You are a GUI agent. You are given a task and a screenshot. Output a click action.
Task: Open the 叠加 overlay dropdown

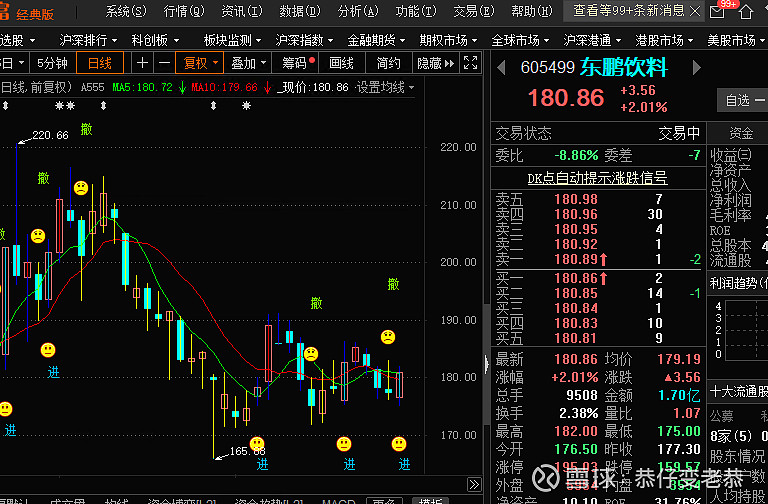tap(248, 63)
